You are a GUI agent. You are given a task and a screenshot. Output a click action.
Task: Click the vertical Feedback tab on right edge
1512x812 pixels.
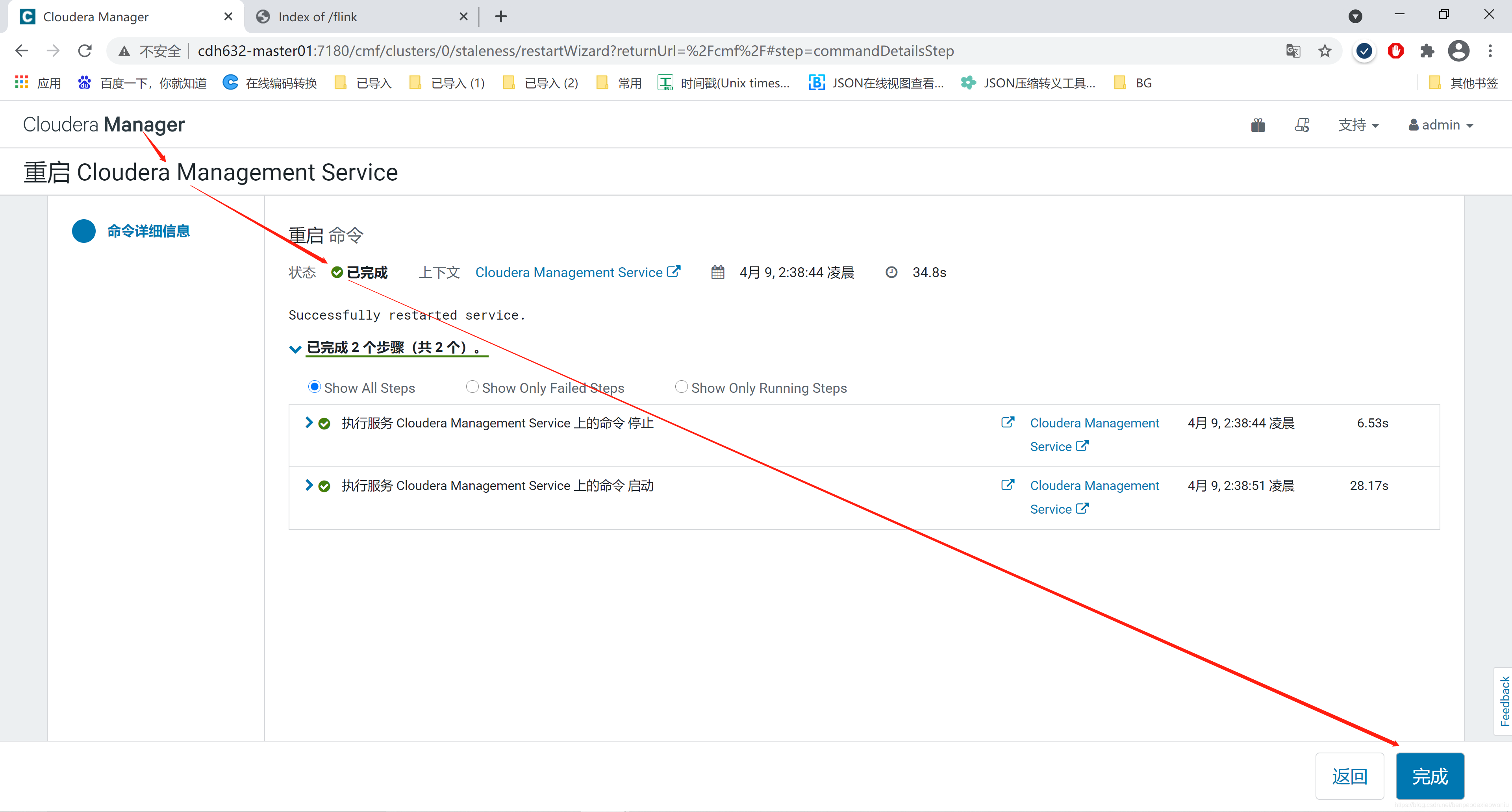(x=1504, y=701)
